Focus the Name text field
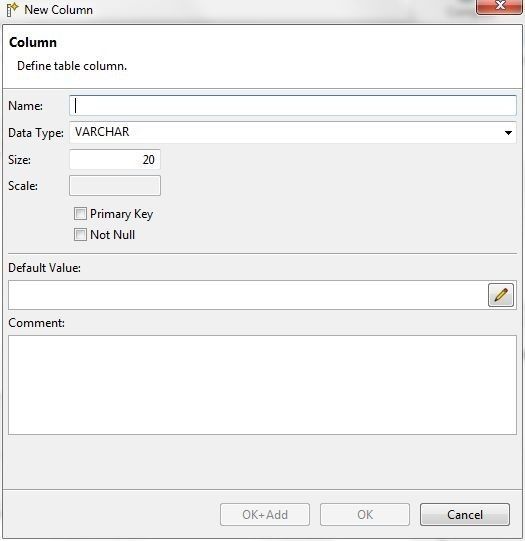This screenshot has height=541, width=525. click(293, 106)
